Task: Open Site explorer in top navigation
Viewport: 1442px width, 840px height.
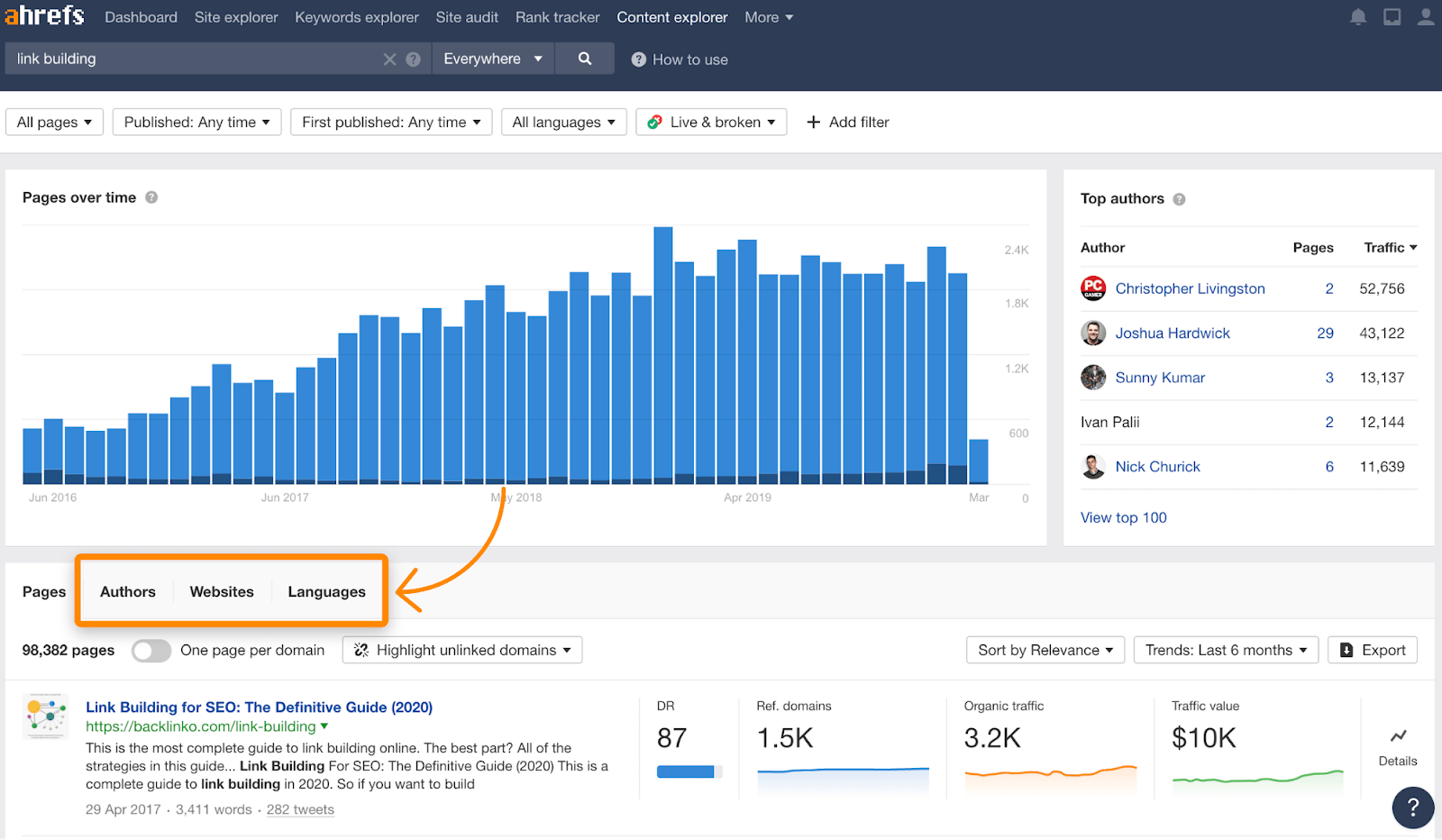Action: [x=236, y=17]
